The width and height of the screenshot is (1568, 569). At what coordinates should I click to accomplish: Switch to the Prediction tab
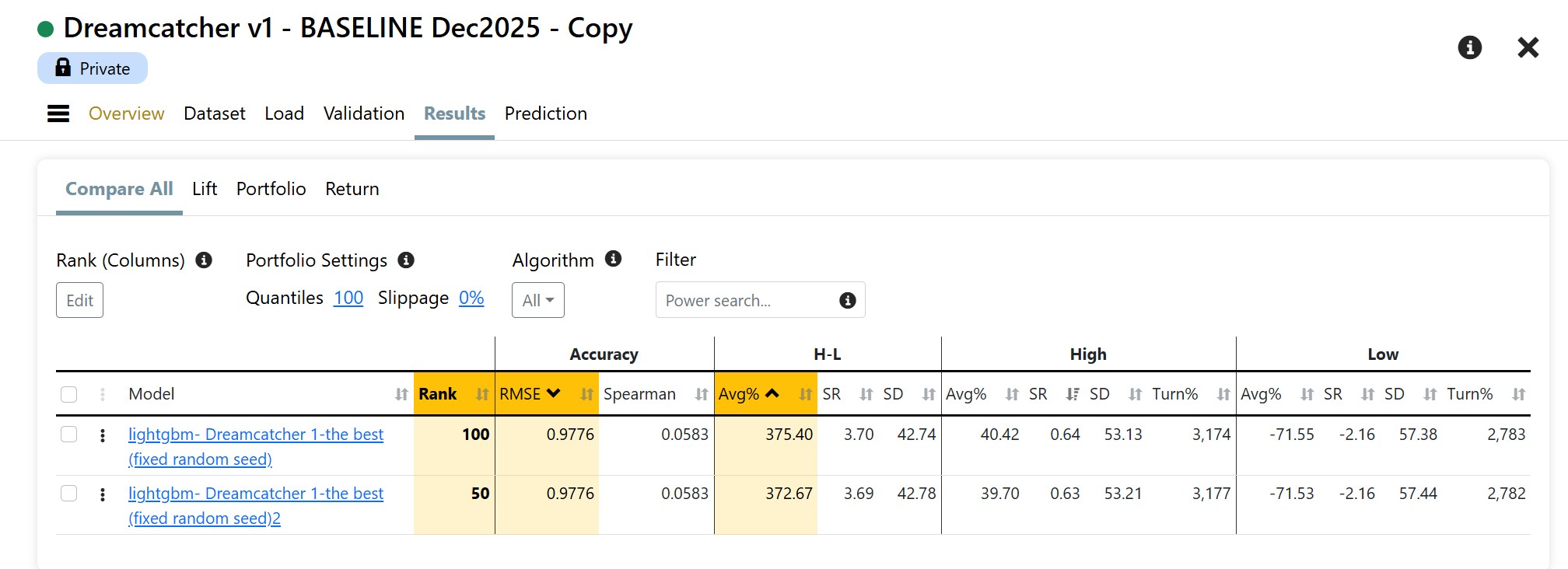(545, 113)
